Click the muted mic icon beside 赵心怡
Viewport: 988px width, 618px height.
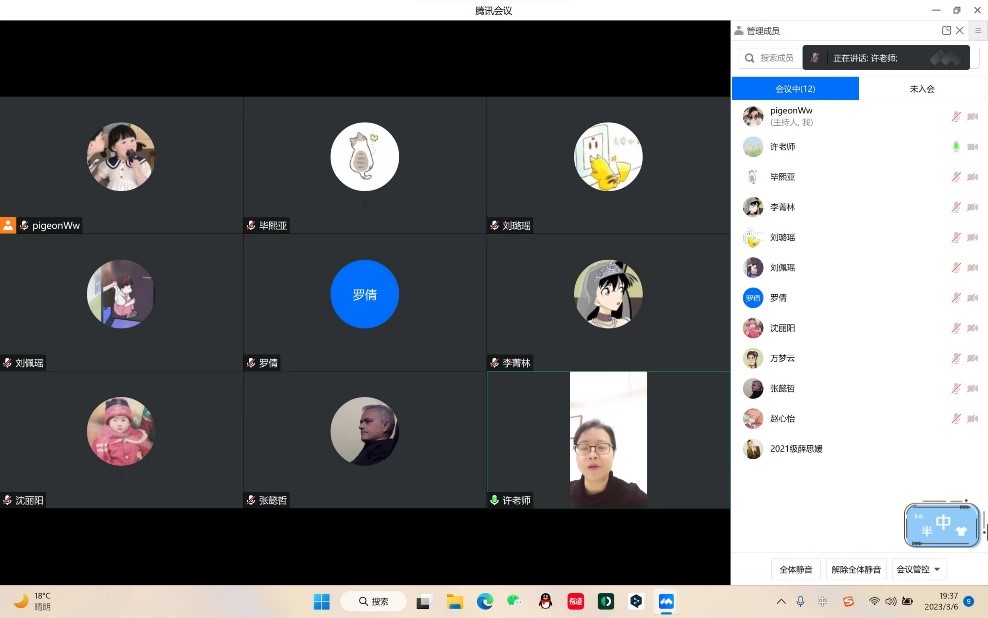click(956, 418)
